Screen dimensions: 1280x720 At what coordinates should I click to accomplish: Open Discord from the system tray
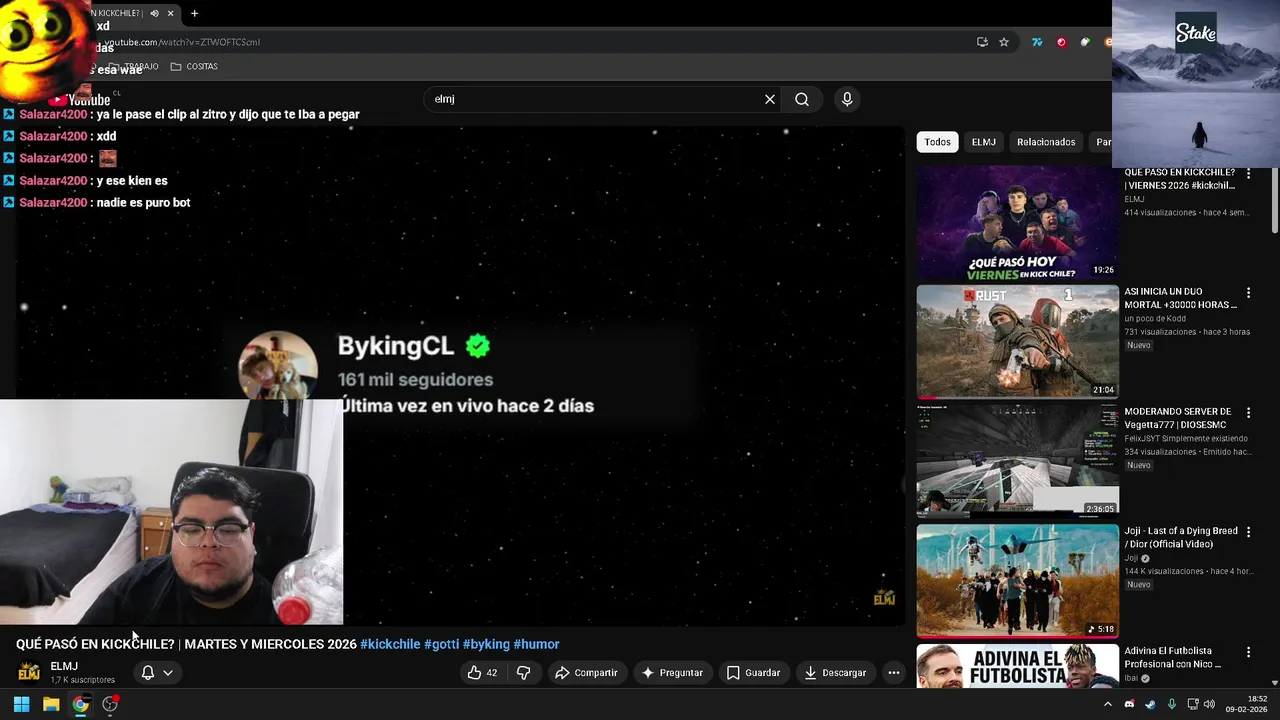[1129, 704]
